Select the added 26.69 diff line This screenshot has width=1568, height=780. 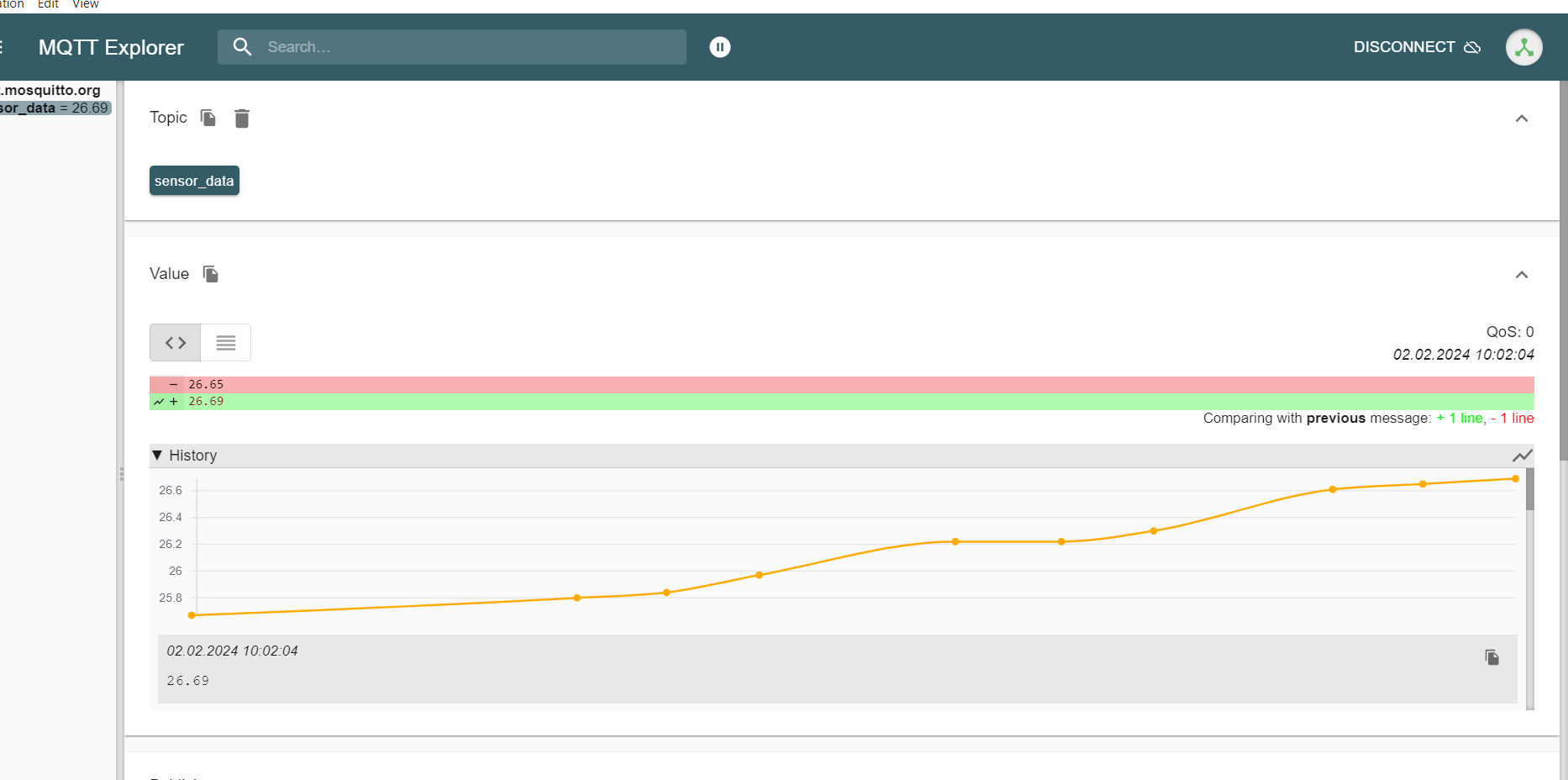point(842,402)
